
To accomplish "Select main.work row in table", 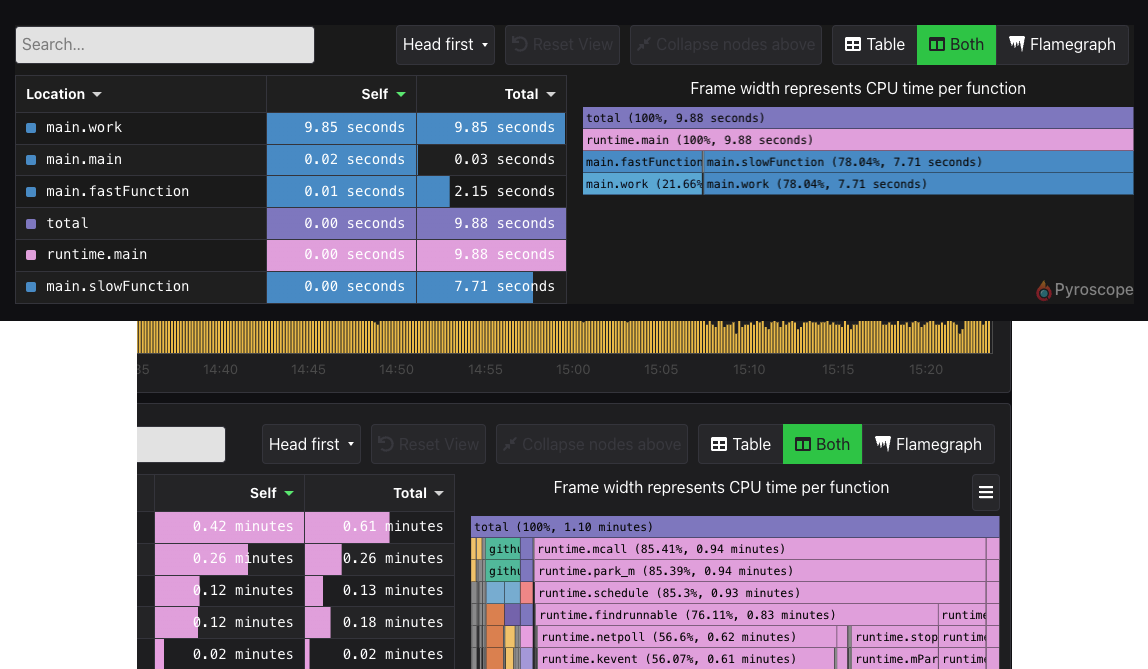I will pyautogui.click(x=291, y=128).
